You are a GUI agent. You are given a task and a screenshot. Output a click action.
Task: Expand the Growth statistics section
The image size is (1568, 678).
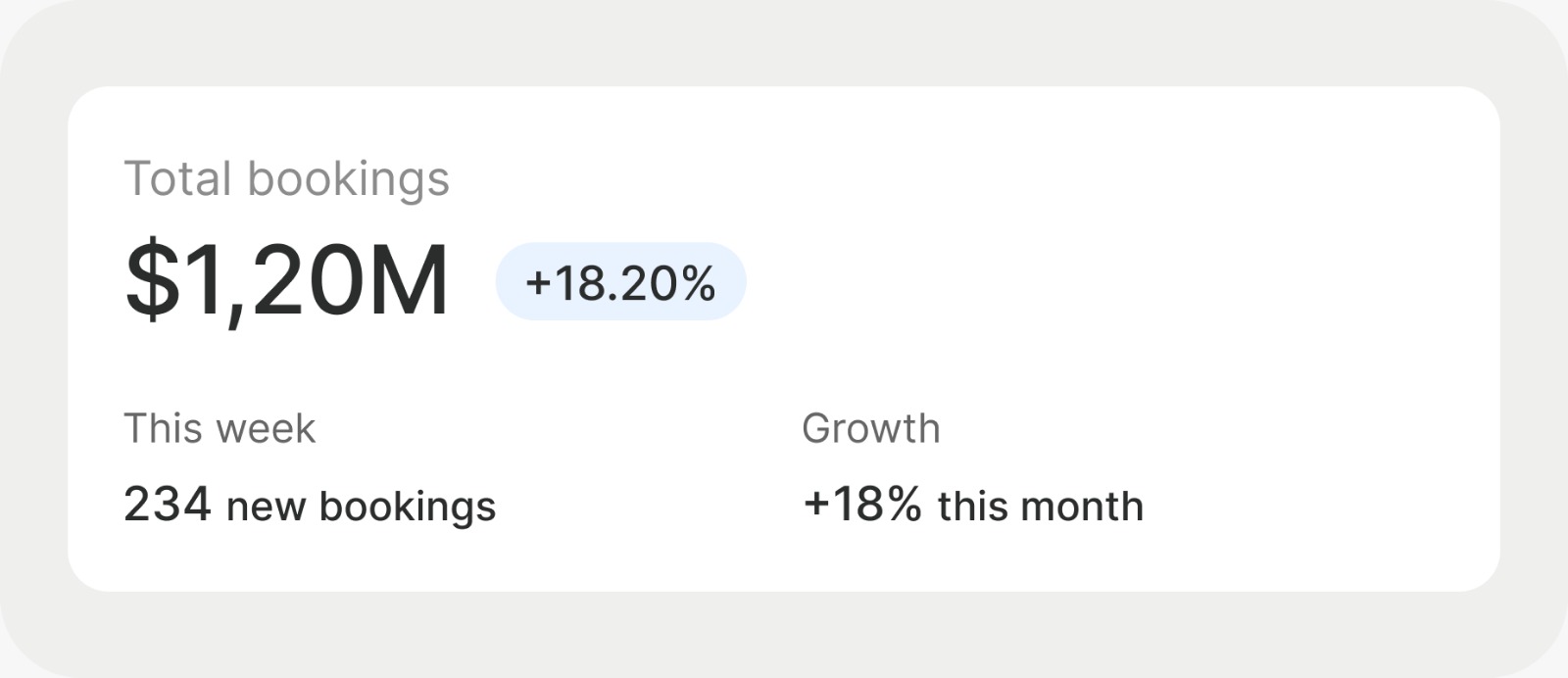[870, 428]
